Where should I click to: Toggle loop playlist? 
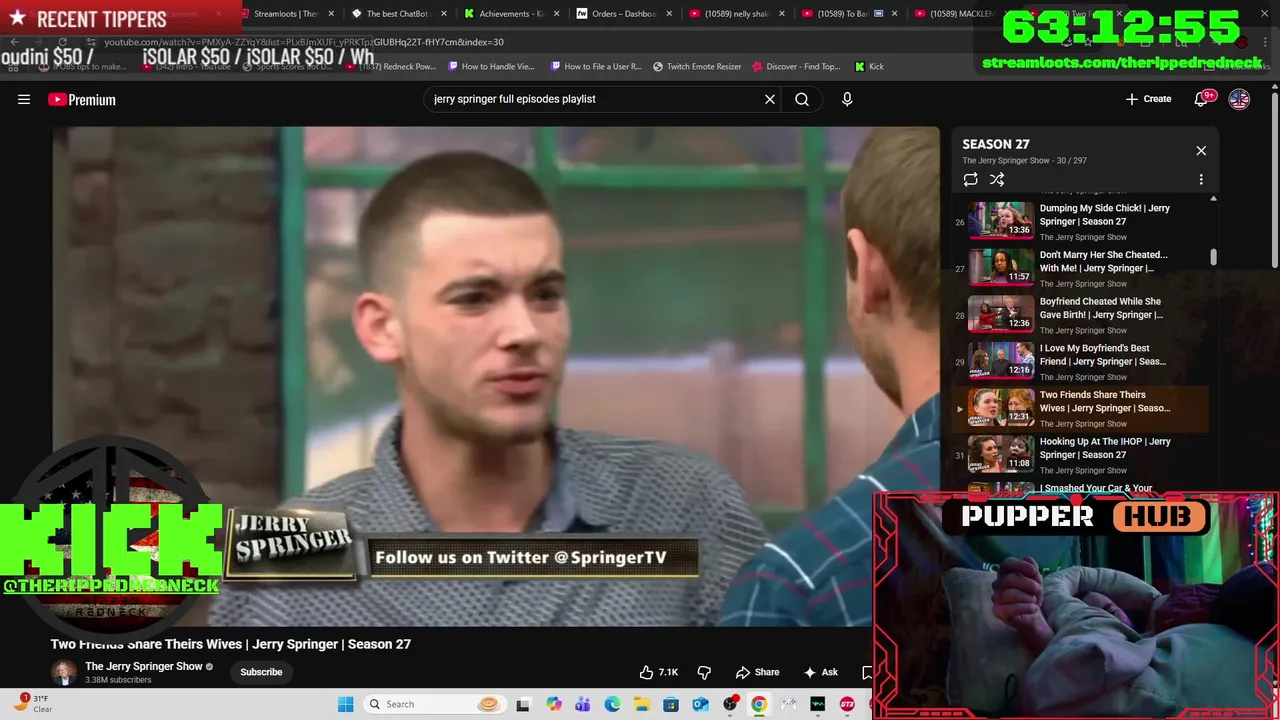970,180
